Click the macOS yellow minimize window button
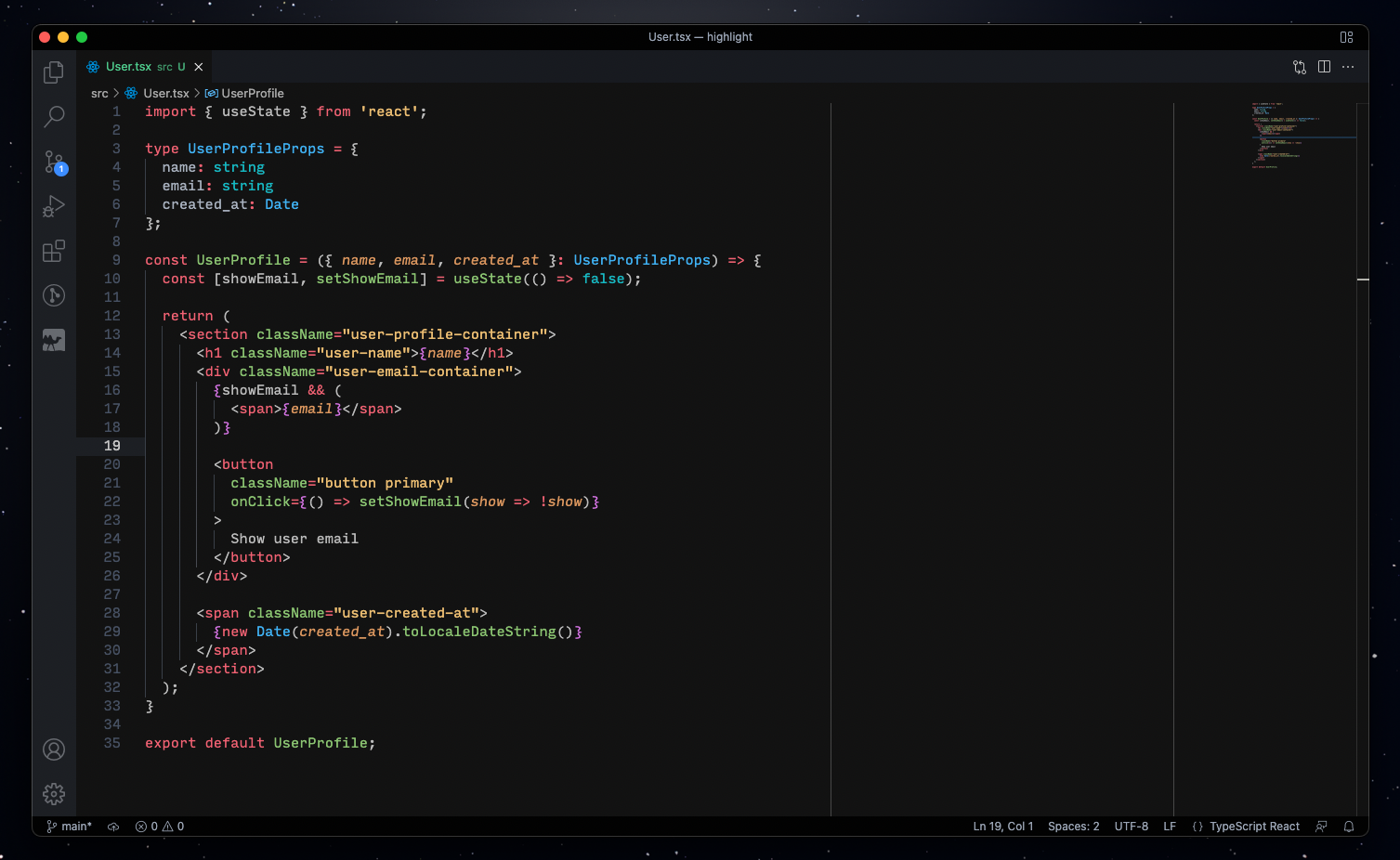This screenshot has width=1400, height=860. (x=63, y=37)
